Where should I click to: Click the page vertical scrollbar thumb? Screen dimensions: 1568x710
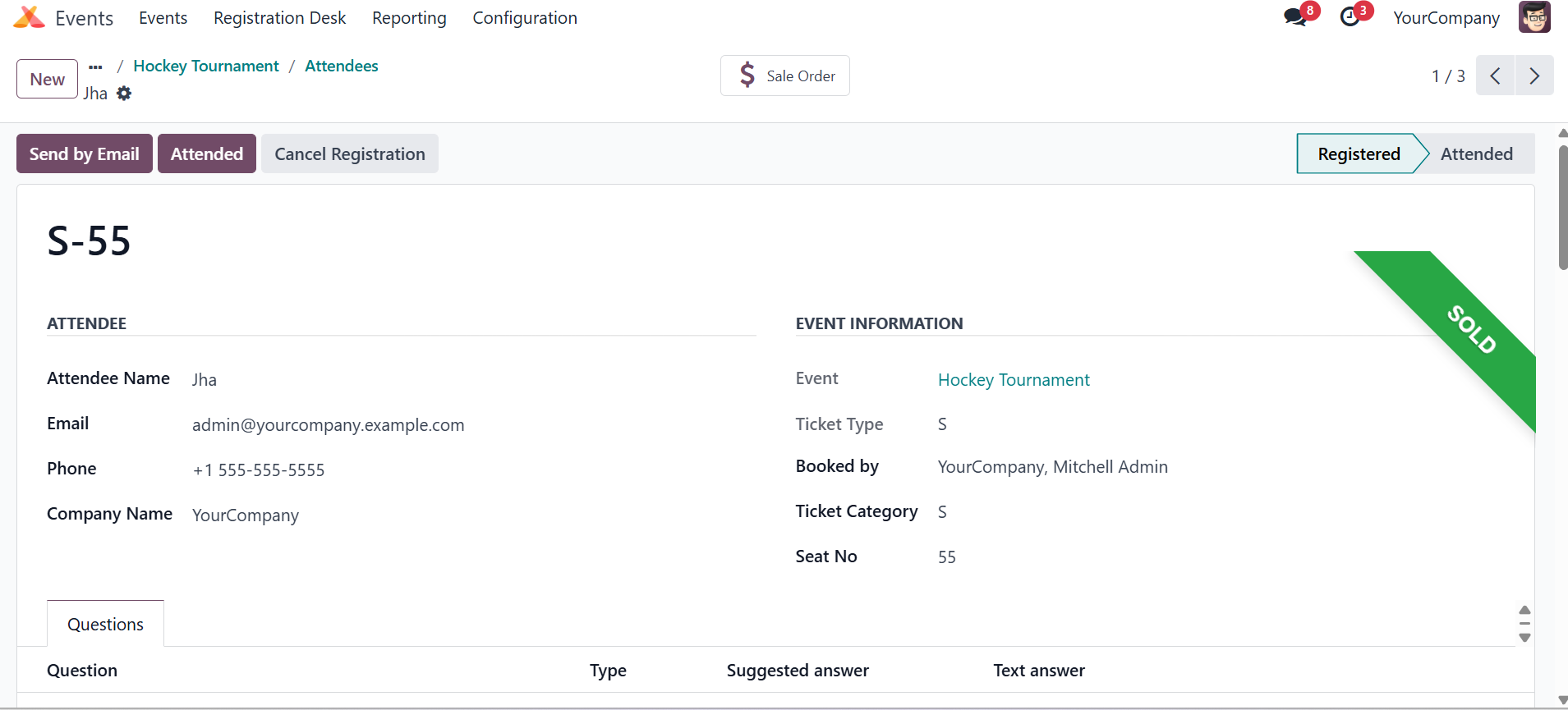[x=1563, y=207]
